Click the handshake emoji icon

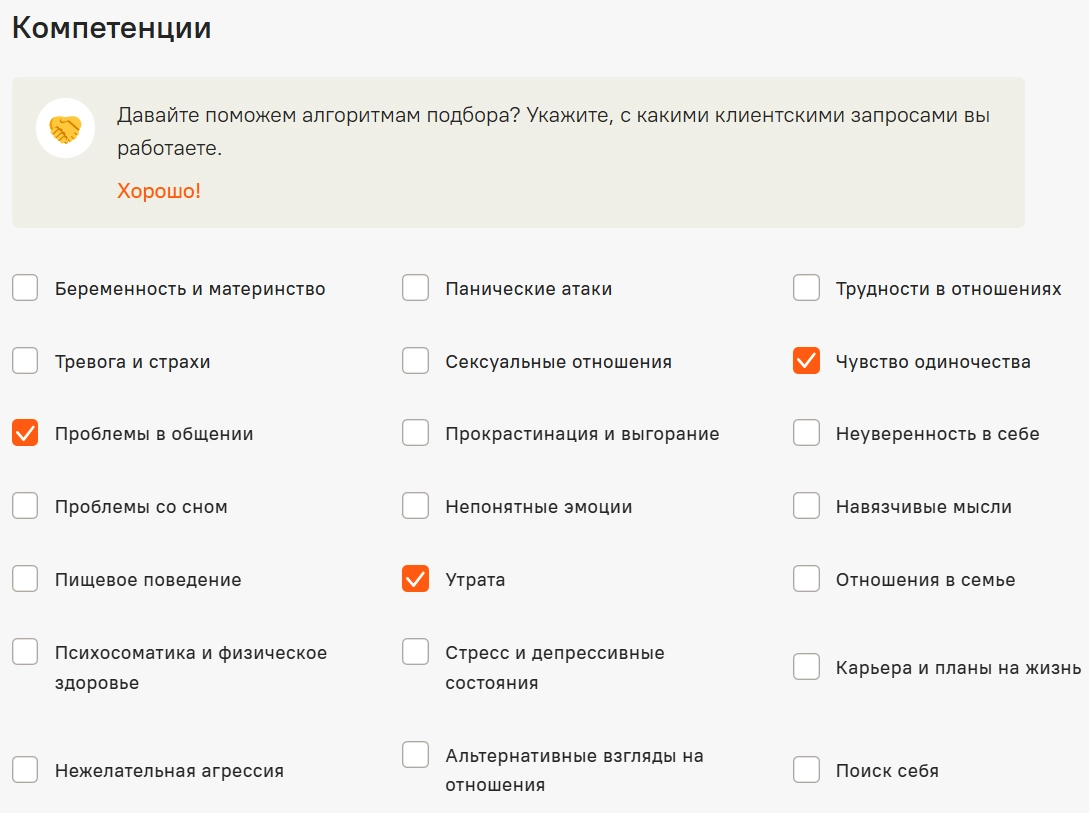point(66,130)
